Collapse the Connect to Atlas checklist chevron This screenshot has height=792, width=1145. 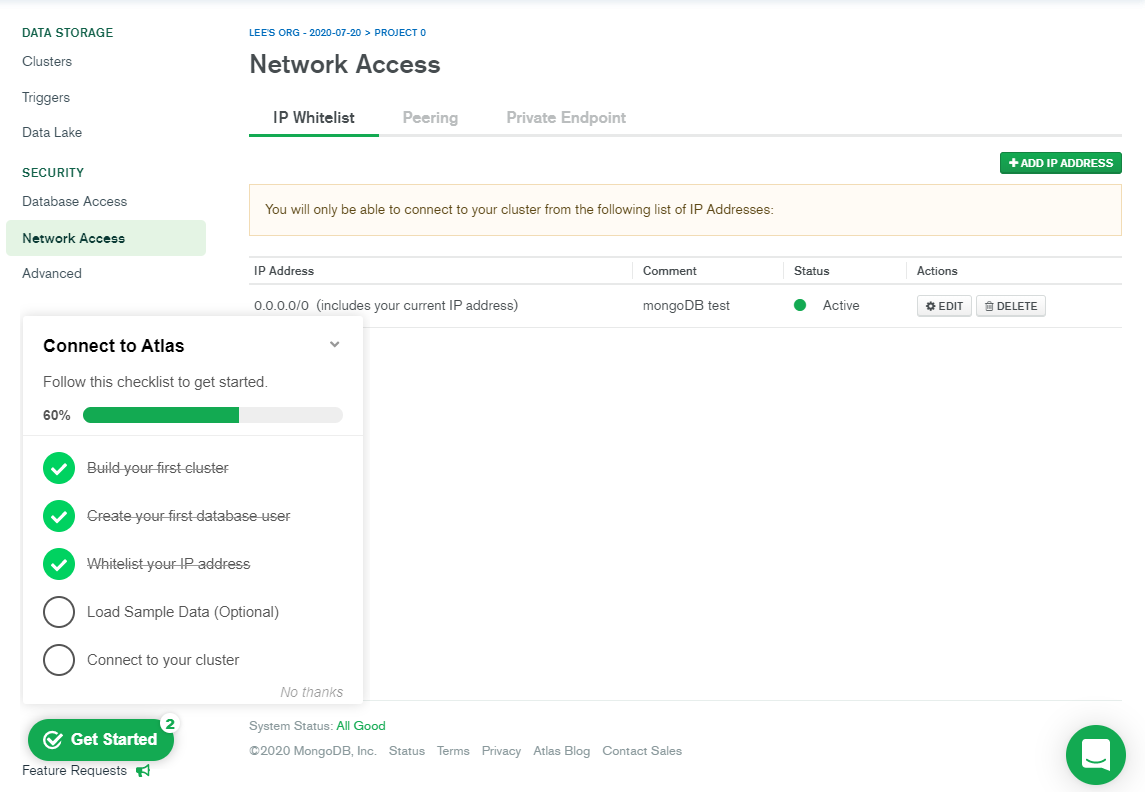[x=334, y=345]
